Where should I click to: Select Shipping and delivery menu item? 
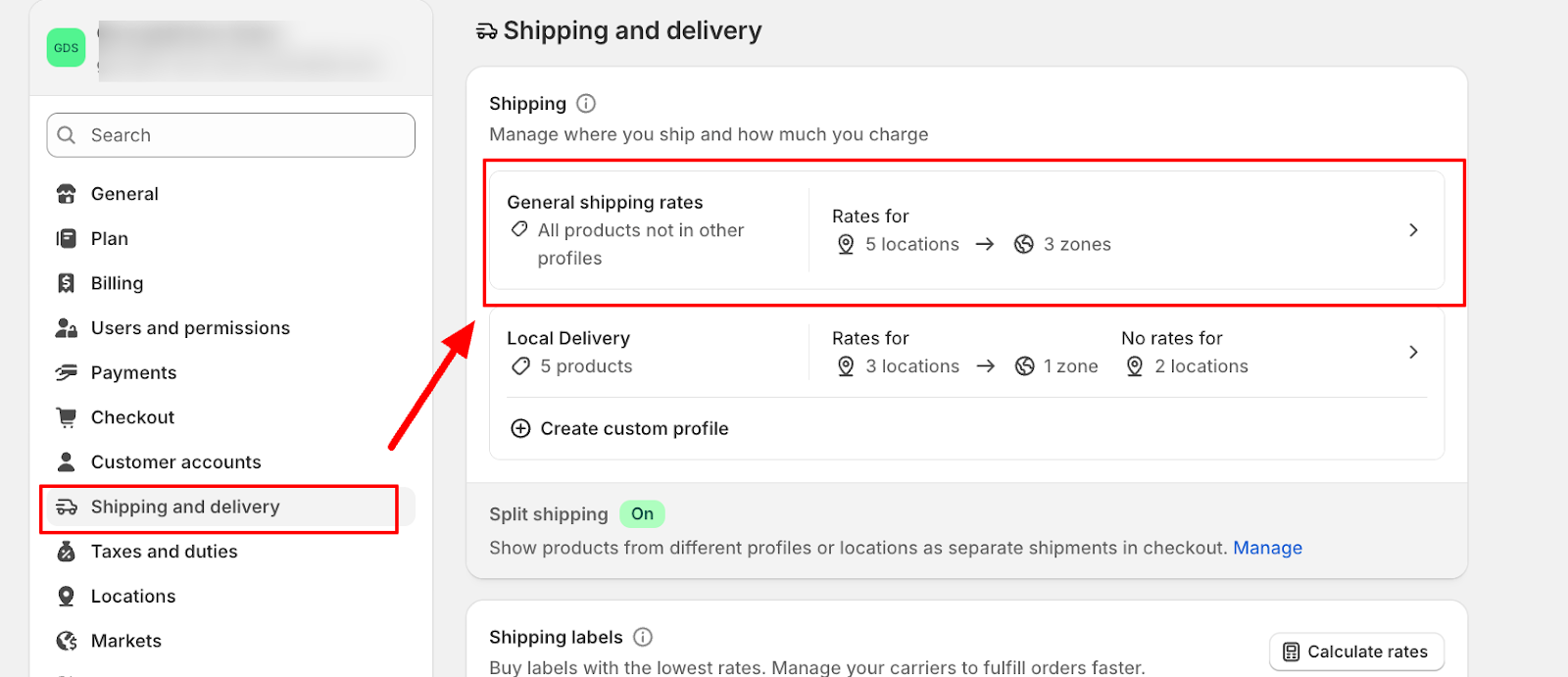tap(185, 508)
